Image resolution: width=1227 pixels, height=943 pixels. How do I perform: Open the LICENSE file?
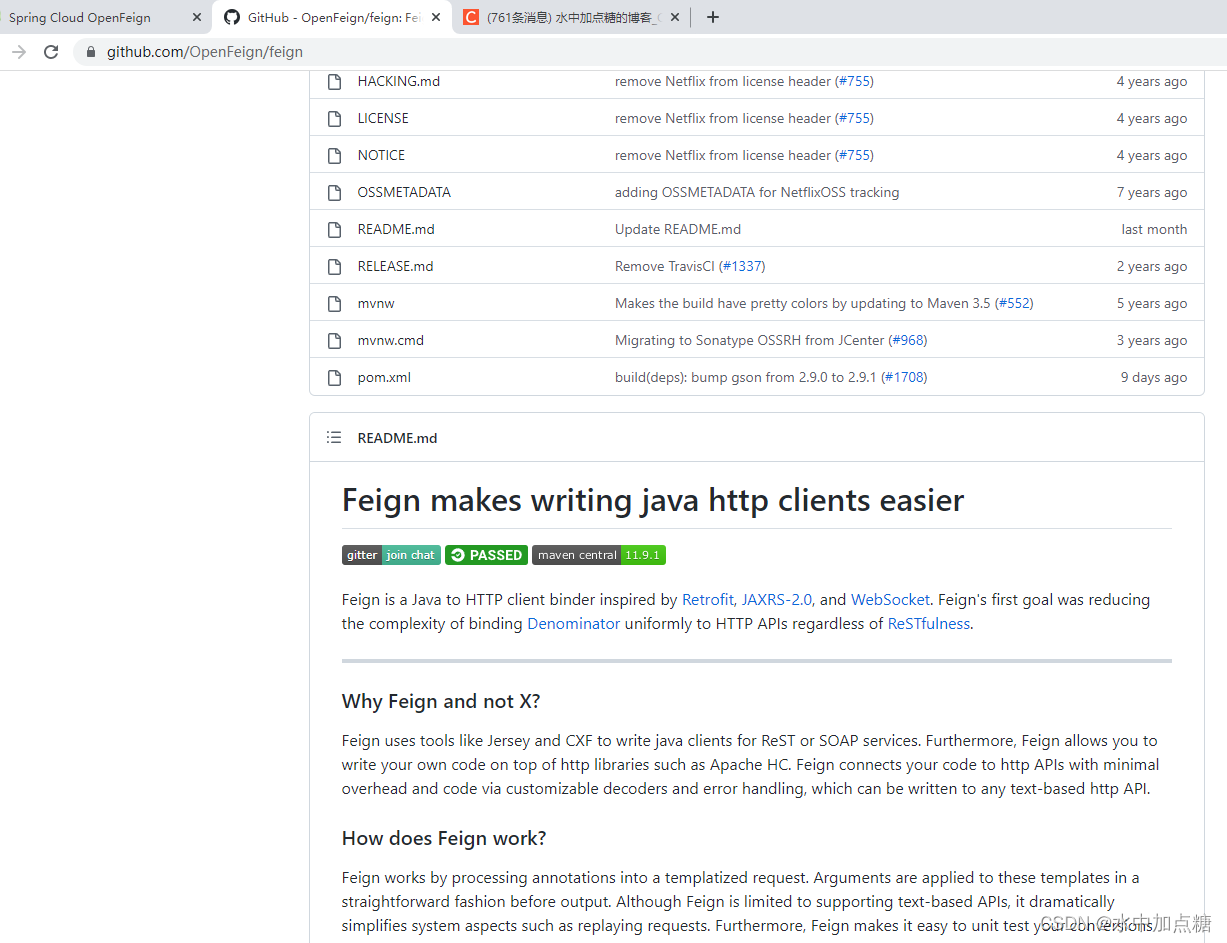[x=383, y=118]
